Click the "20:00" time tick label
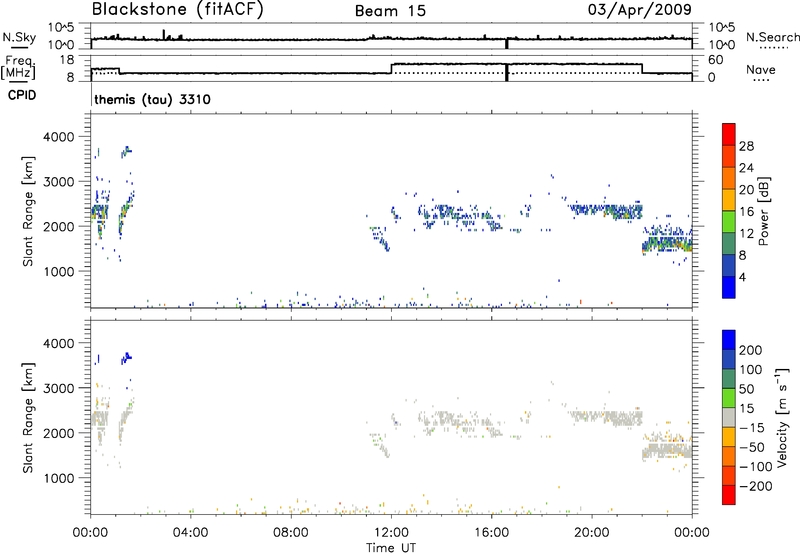 [x=591, y=533]
